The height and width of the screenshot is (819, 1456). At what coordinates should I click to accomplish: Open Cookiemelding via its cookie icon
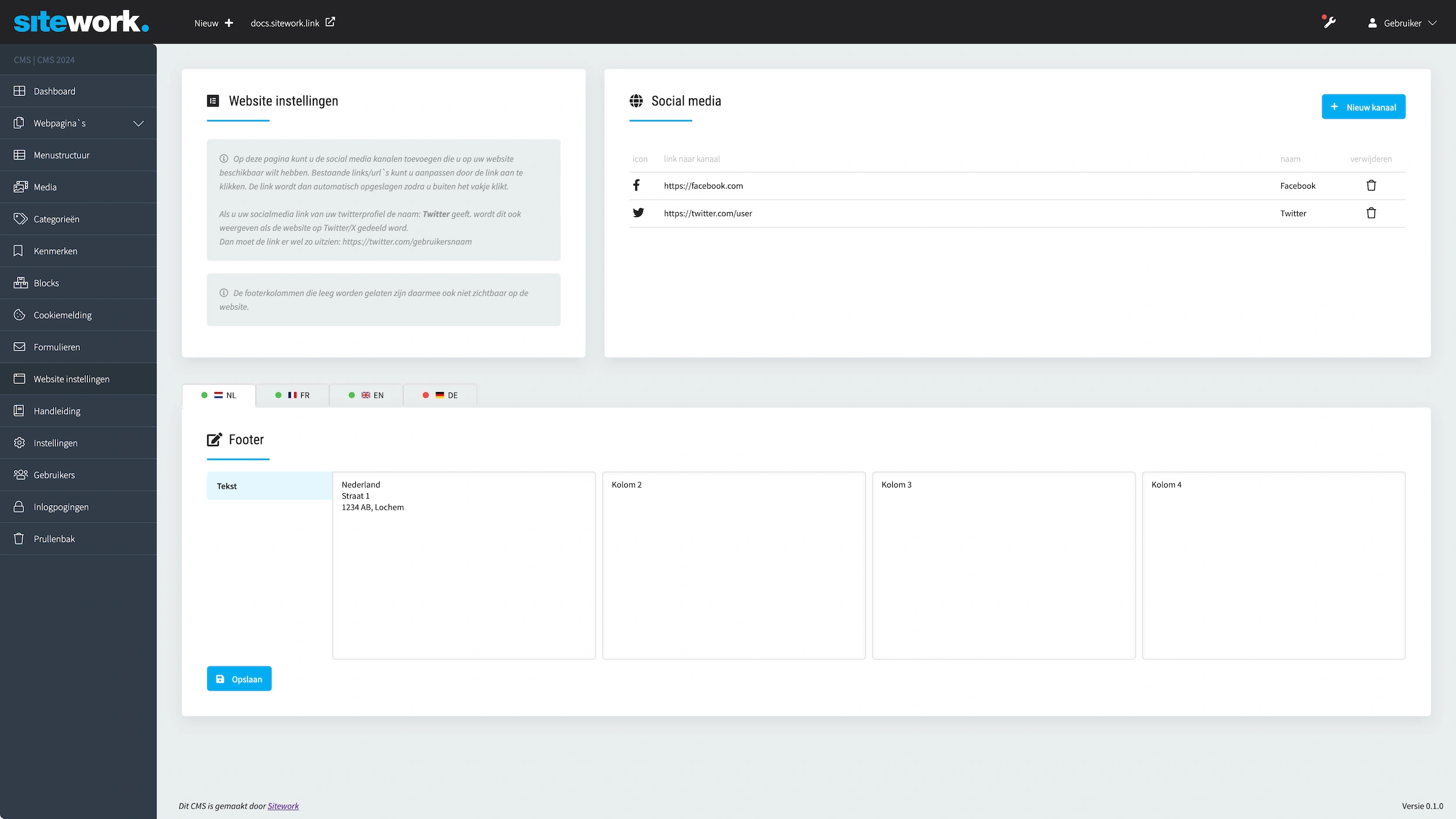point(19,315)
